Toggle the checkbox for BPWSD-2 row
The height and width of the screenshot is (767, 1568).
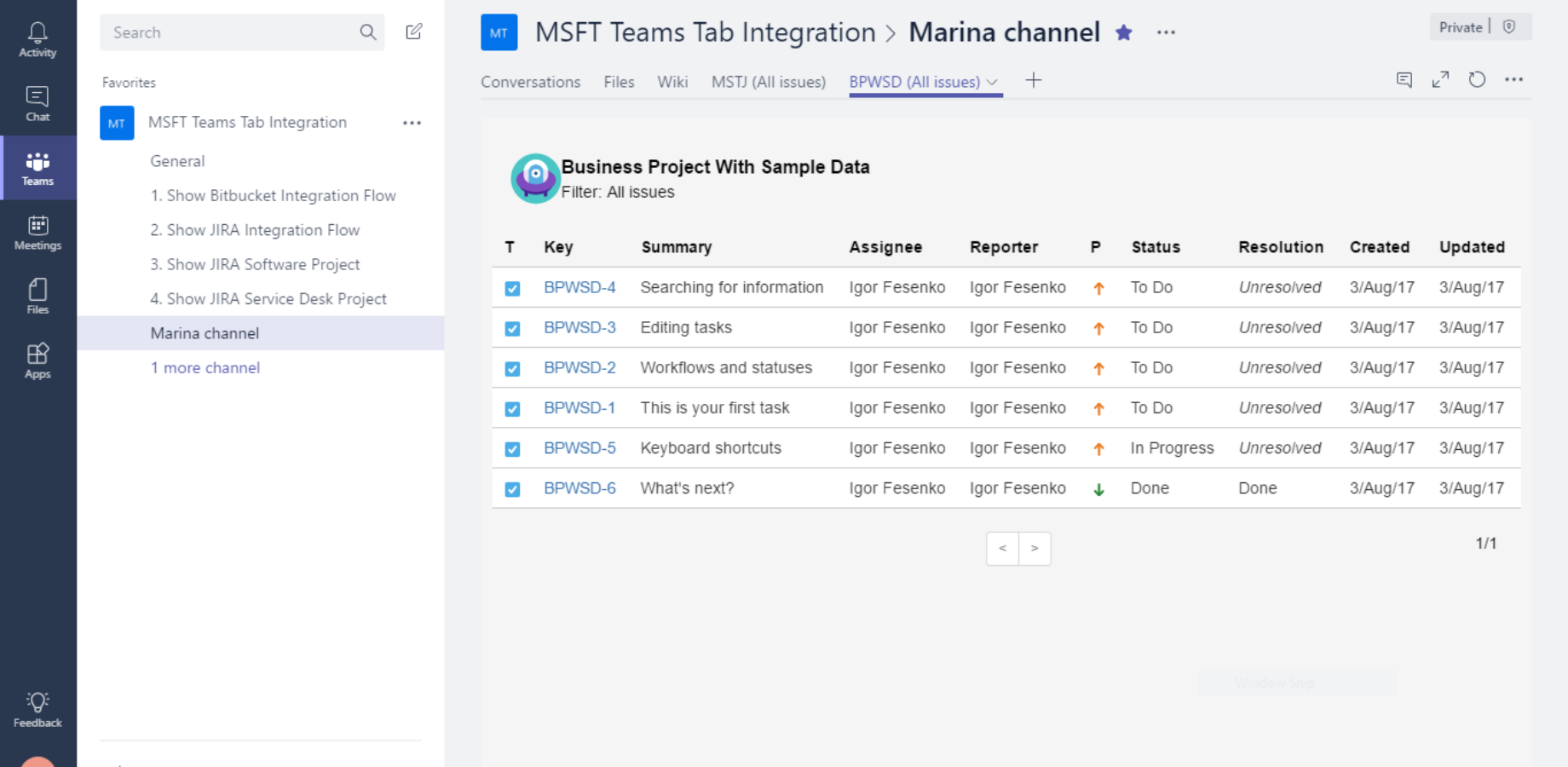(512, 369)
